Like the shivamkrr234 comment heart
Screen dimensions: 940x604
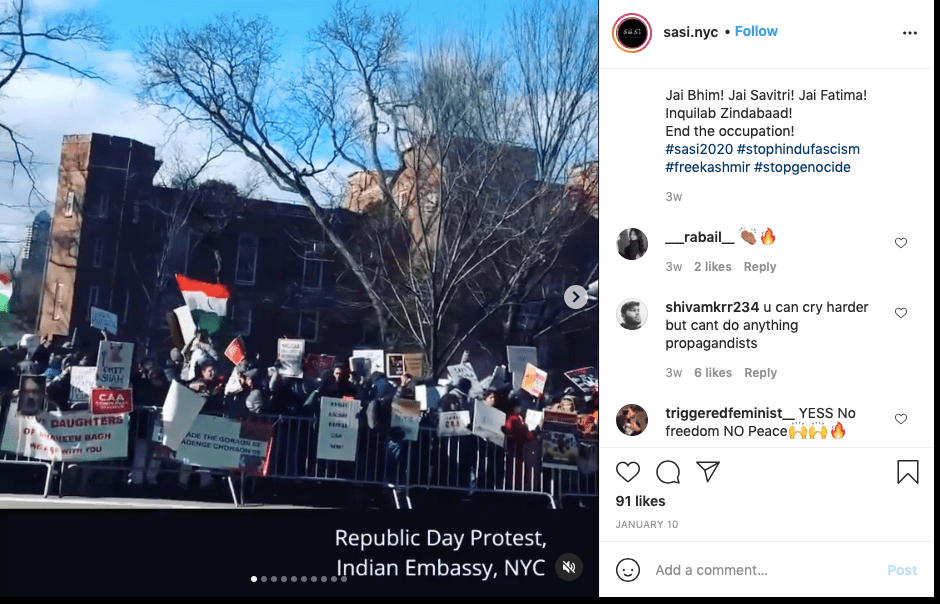click(900, 313)
